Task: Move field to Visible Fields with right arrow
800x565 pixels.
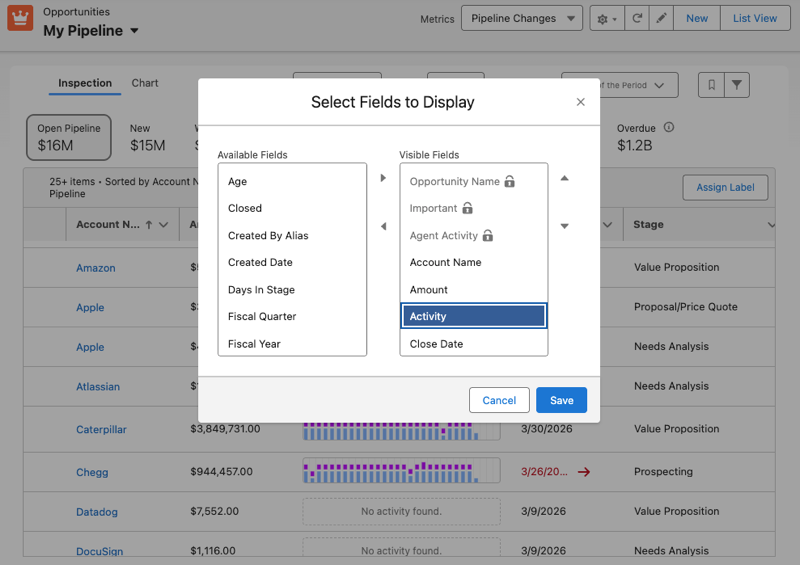Action: (383, 178)
